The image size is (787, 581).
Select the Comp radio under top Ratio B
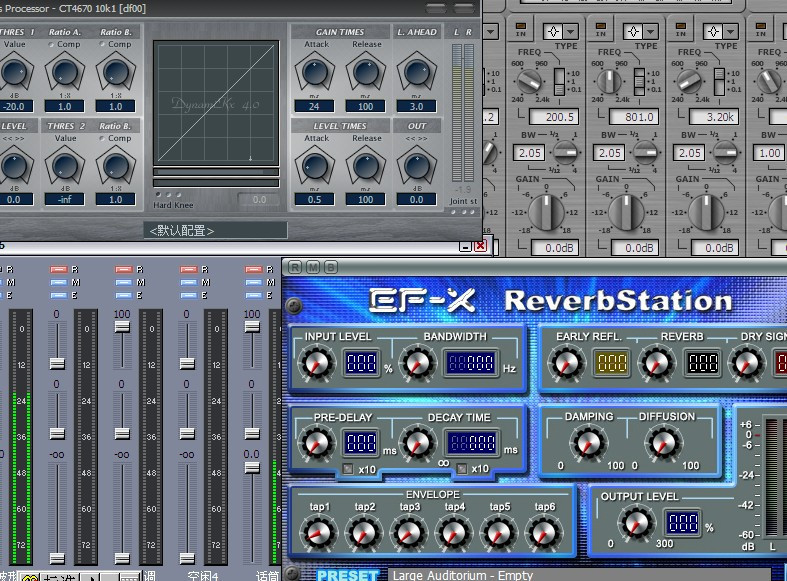point(102,44)
